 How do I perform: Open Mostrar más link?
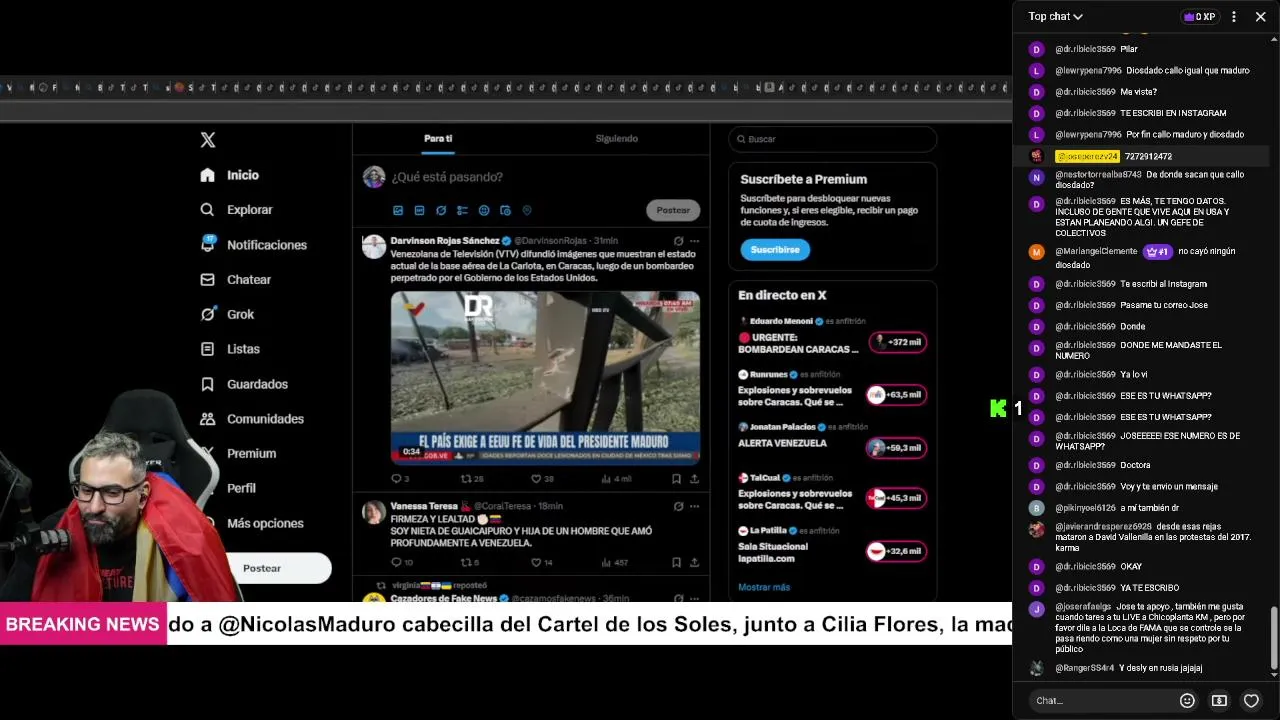tap(764, 587)
